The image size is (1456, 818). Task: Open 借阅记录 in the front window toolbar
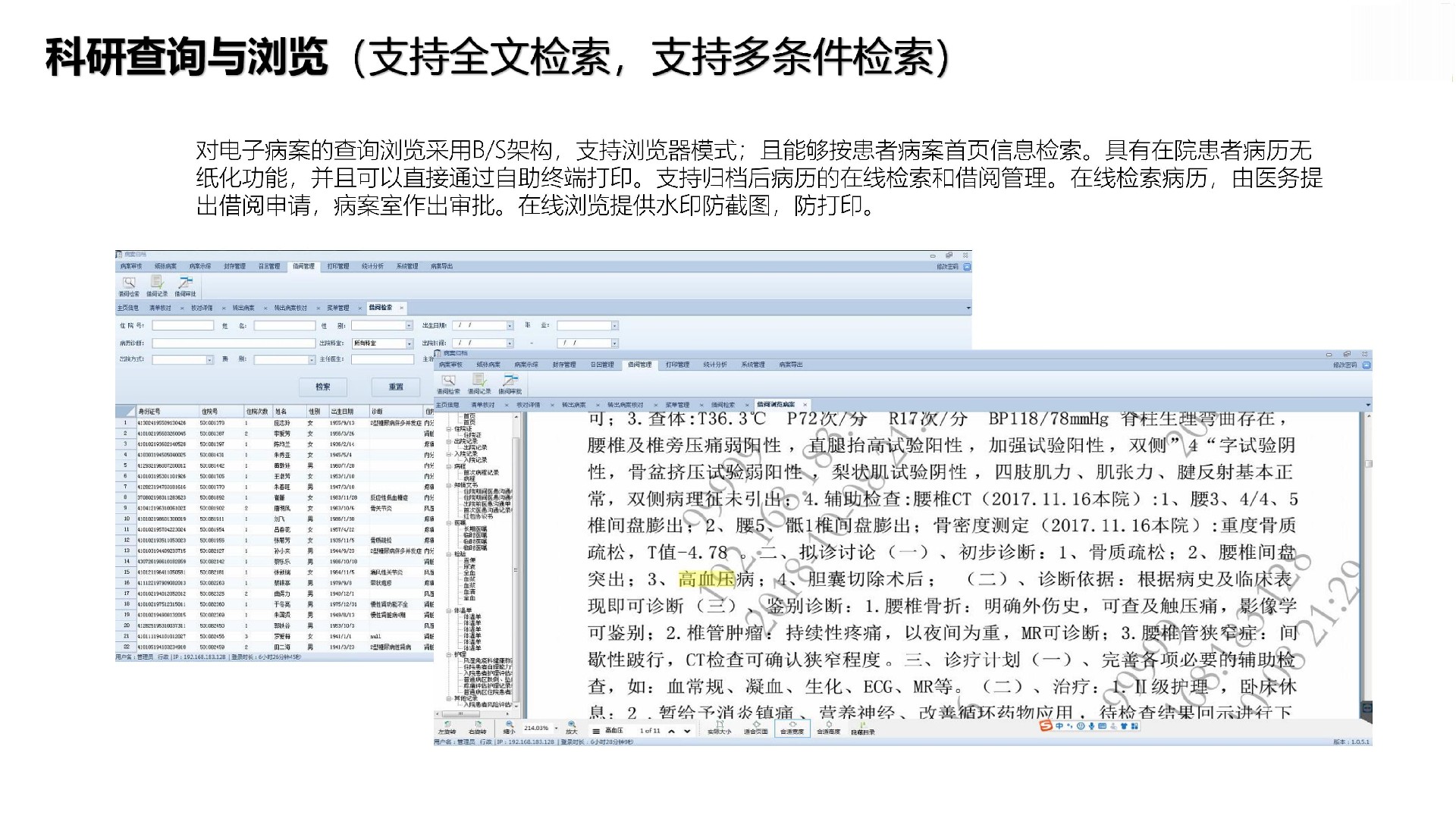click(479, 382)
